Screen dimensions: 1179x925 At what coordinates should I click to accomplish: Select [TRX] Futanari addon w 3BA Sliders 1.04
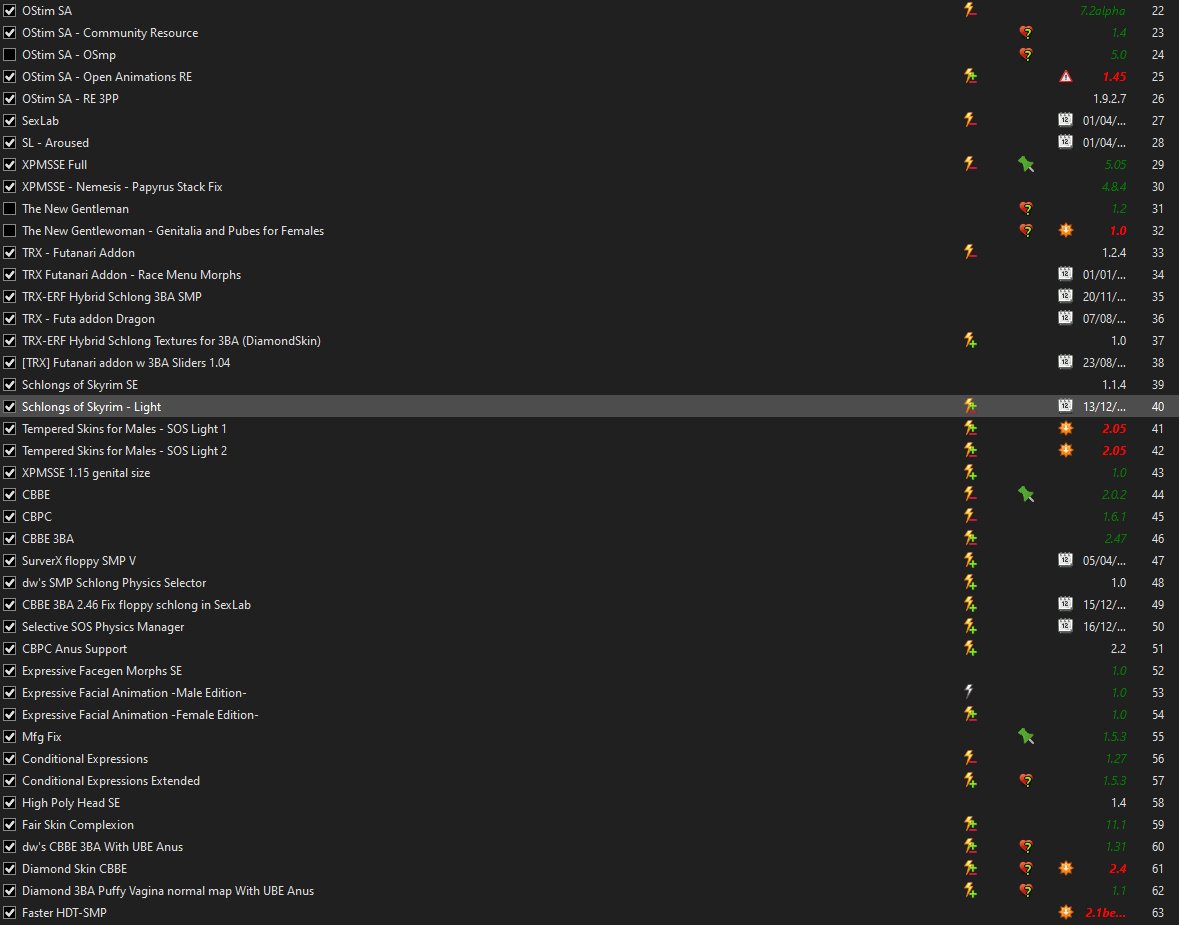click(126, 362)
